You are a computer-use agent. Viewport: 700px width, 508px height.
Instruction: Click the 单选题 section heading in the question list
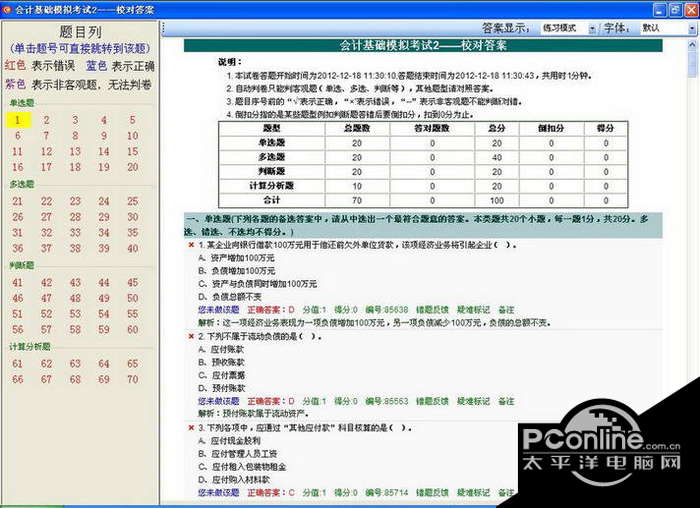click(x=22, y=103)
